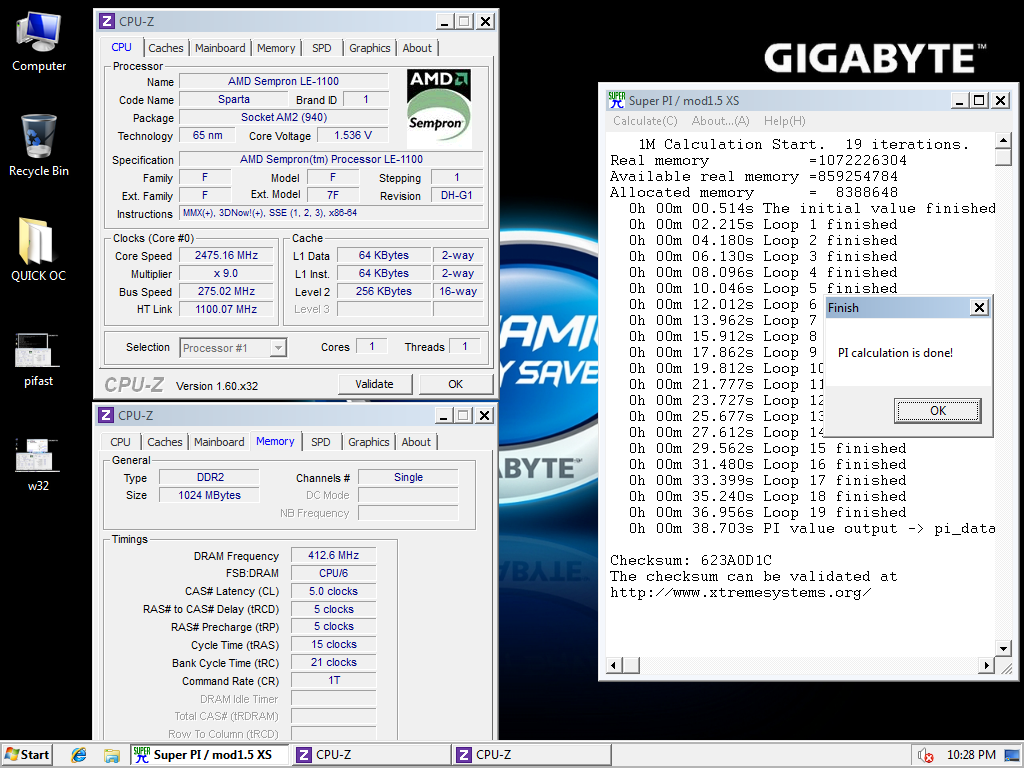
Task: Open Memory tab in upper CPU-Z window
Action: pos(276,48)
